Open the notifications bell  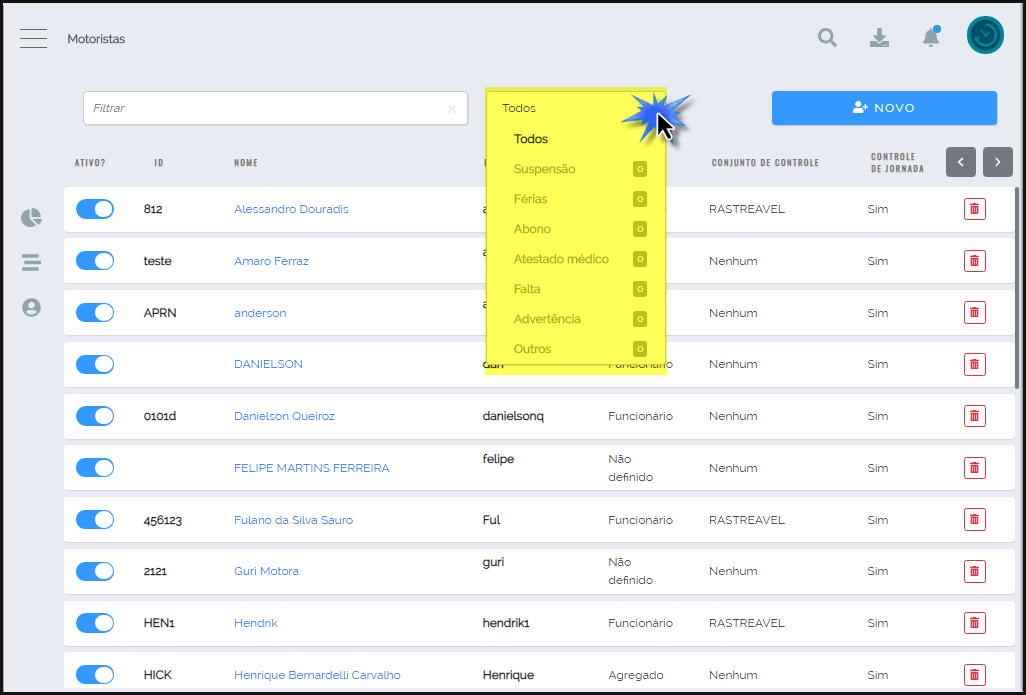(930, 38)
